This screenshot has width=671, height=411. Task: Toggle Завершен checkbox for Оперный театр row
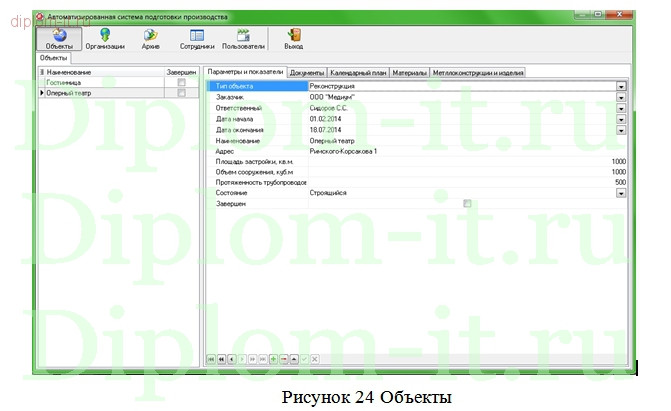pos(181,93)
